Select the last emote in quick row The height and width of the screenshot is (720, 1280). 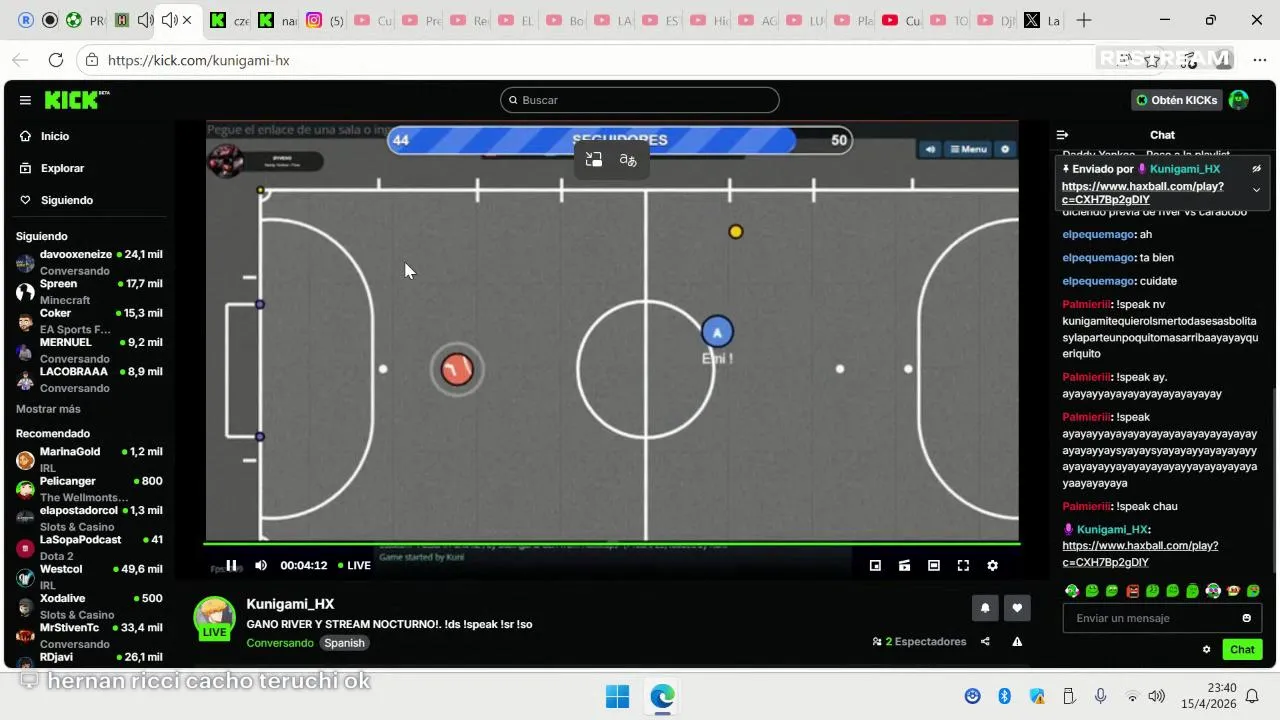[x=1253, y=591]
